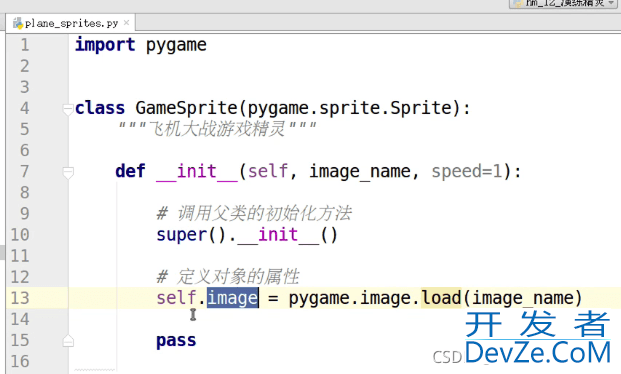This screenshot has height=374, width=621.
Task: Click image_name parameter on line 7
Action: (x=360, y=172)
